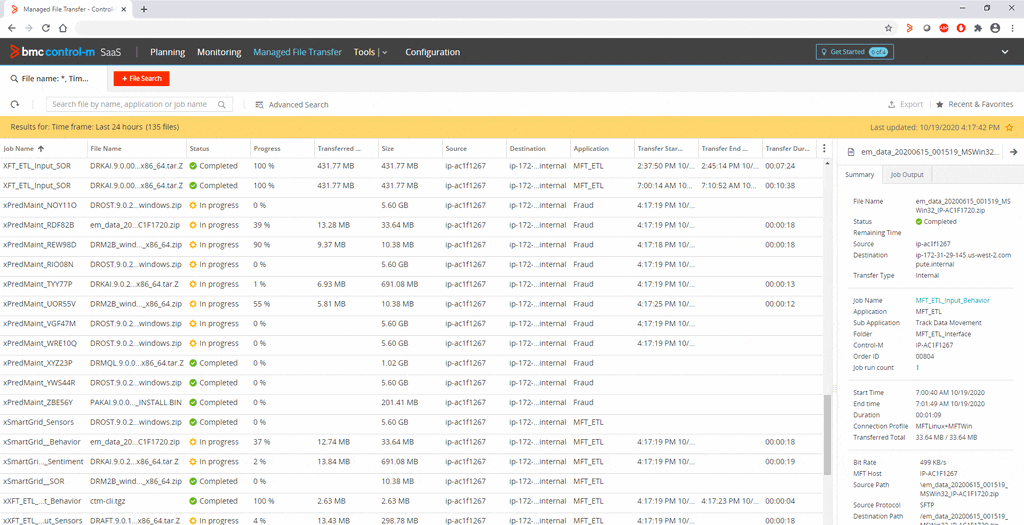Click the refresh results icon
This screenshot has width=1024, height=525.
[x=15, y=104]
